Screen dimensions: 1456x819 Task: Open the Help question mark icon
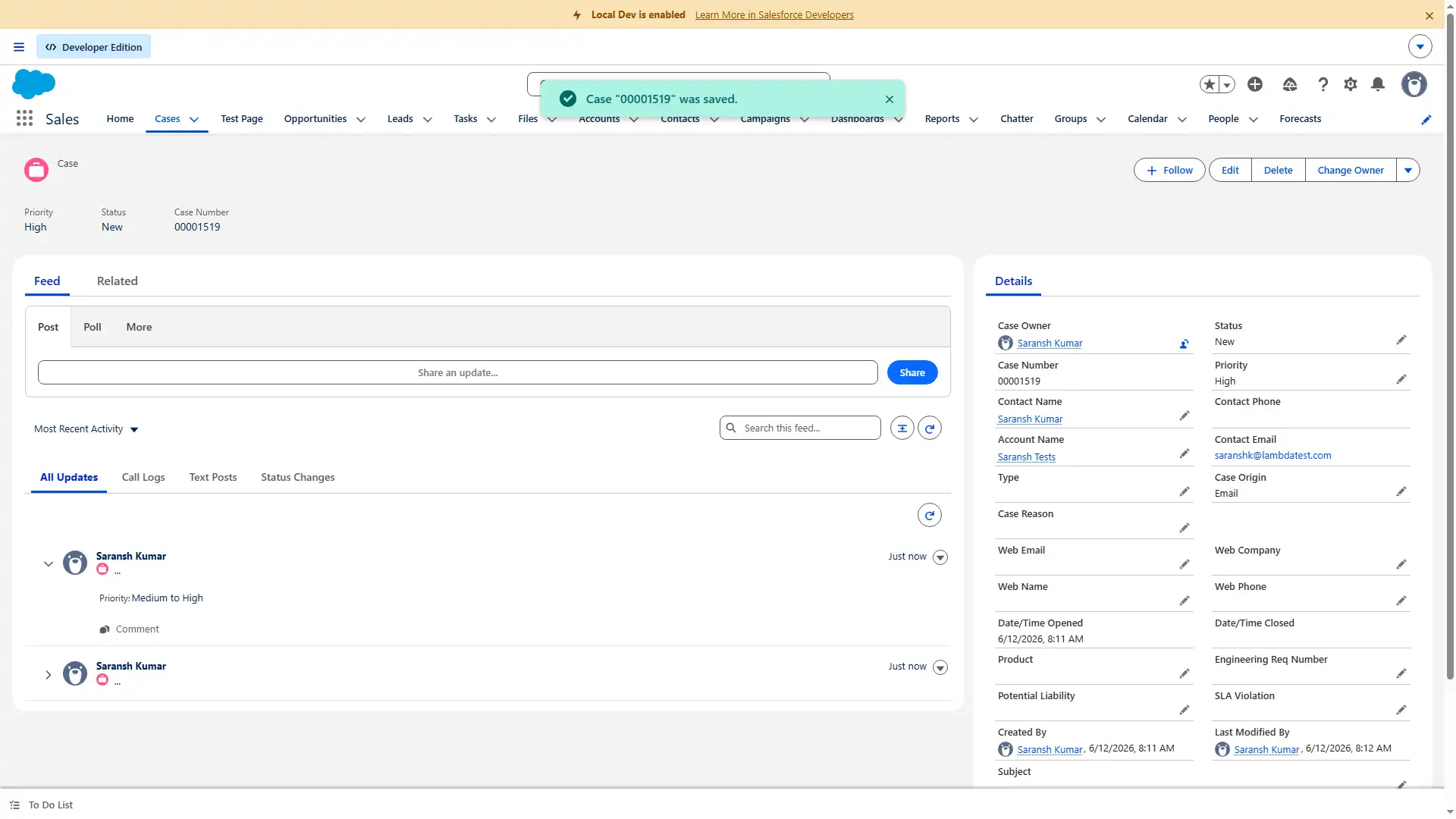[x=1323, y=84]
